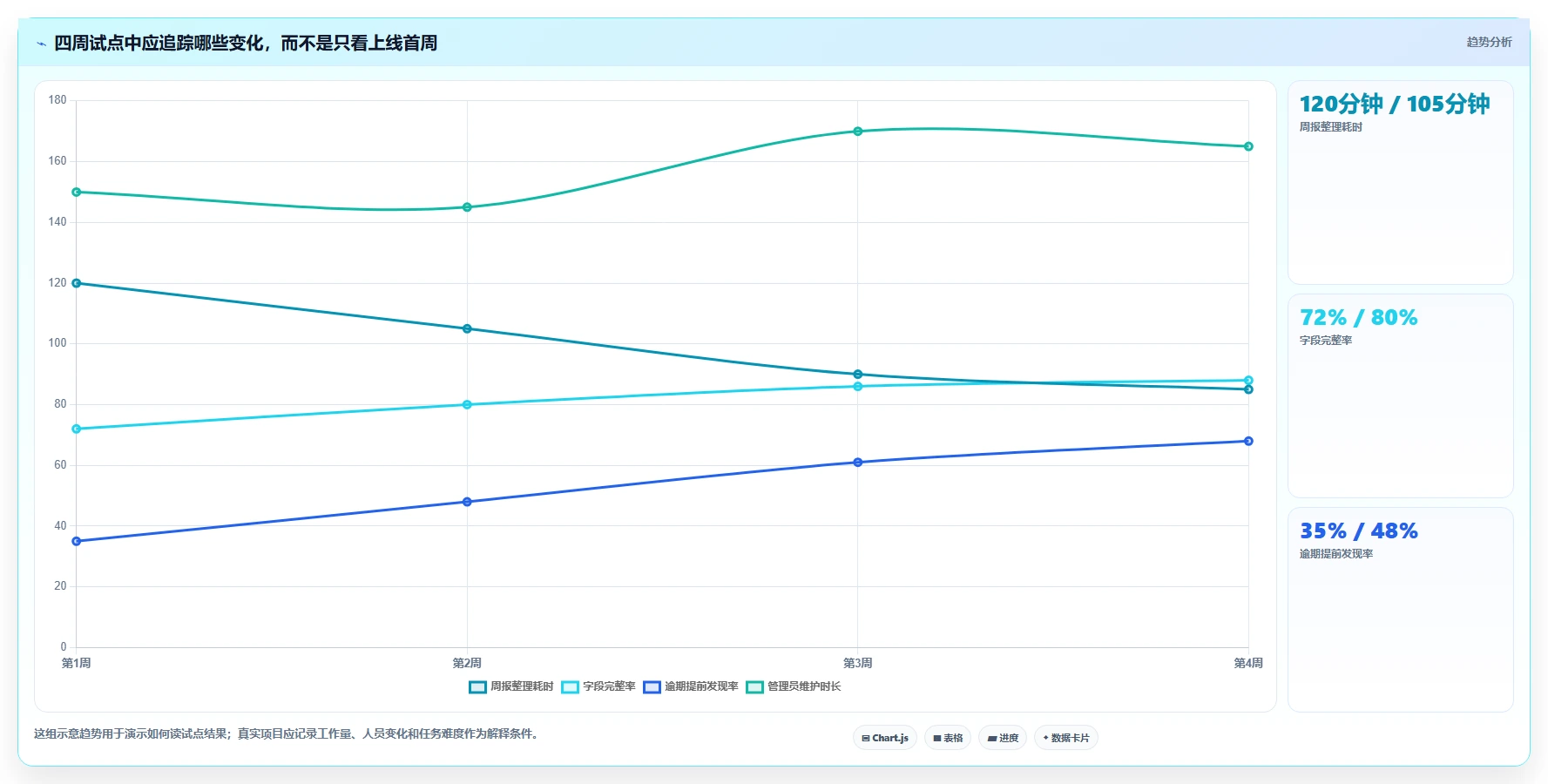Click the 逾期提前发现率 legend color box
Image resolution: width=1548 pixels, height=784 pixels.
click(x=652, y=687)
